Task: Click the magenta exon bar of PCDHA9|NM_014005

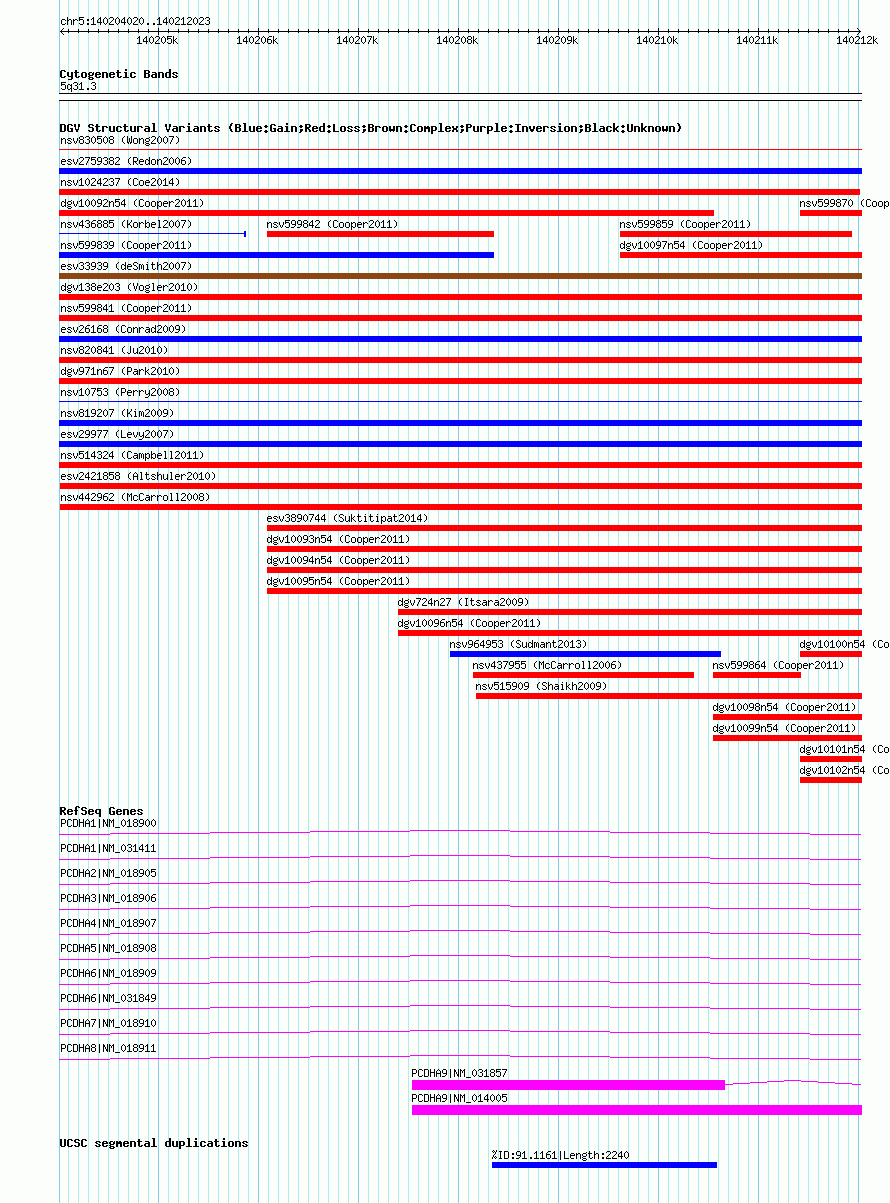Action: click(x=637, y=1110)
